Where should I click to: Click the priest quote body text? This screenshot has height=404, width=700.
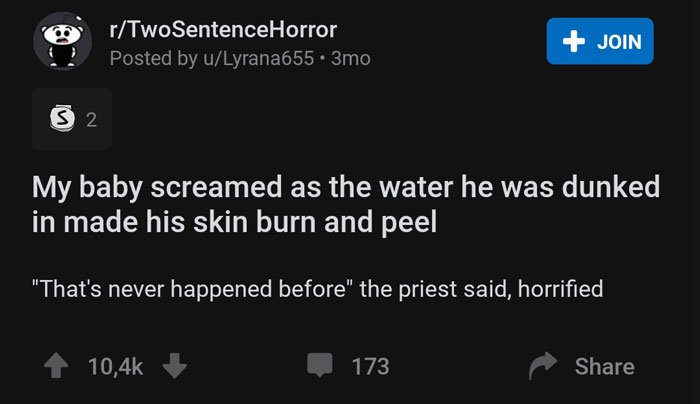[x=317, y=289]
